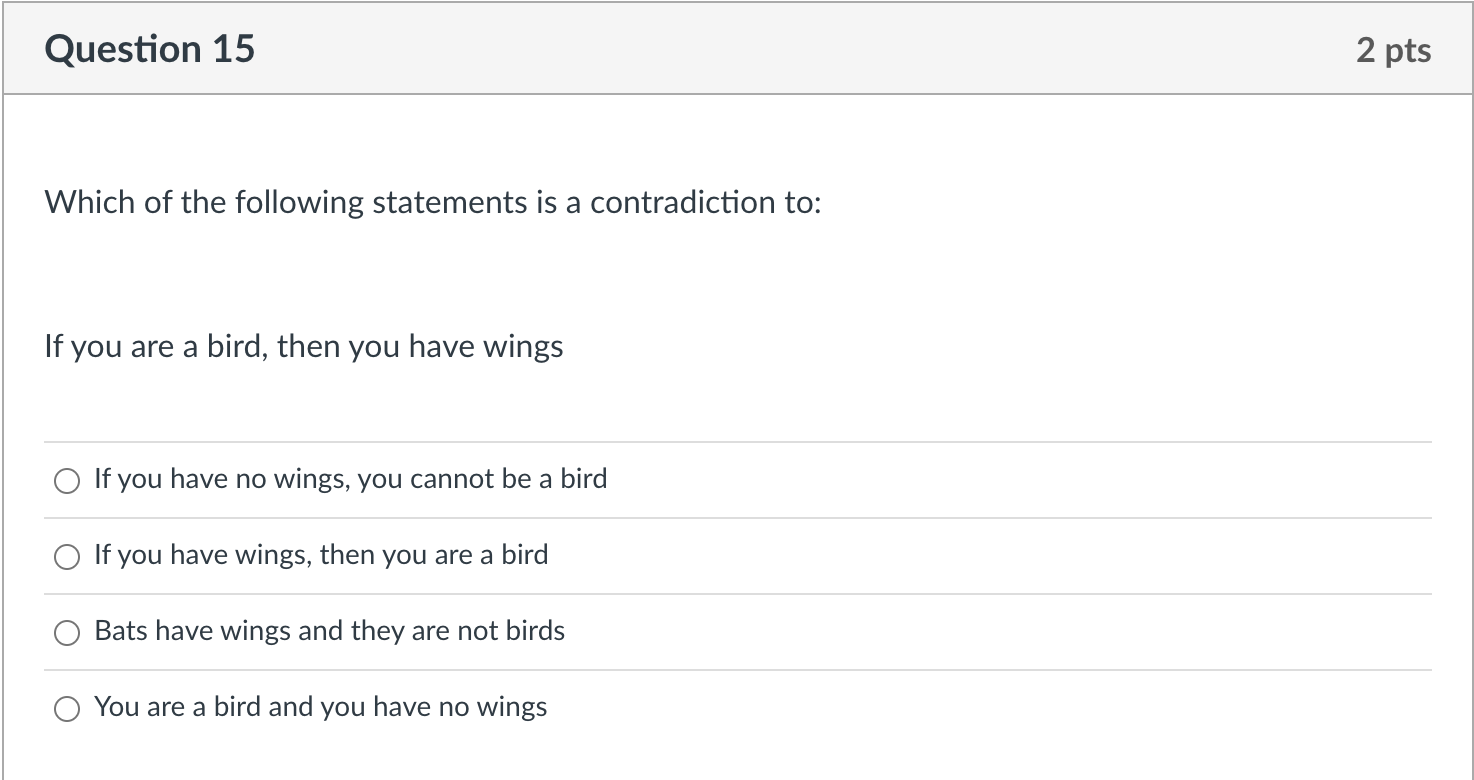Click the prompt 'Which of the following statements'
Image resolution: width=1474 pixels, height=780 pixels.
(x=300, y=203)
